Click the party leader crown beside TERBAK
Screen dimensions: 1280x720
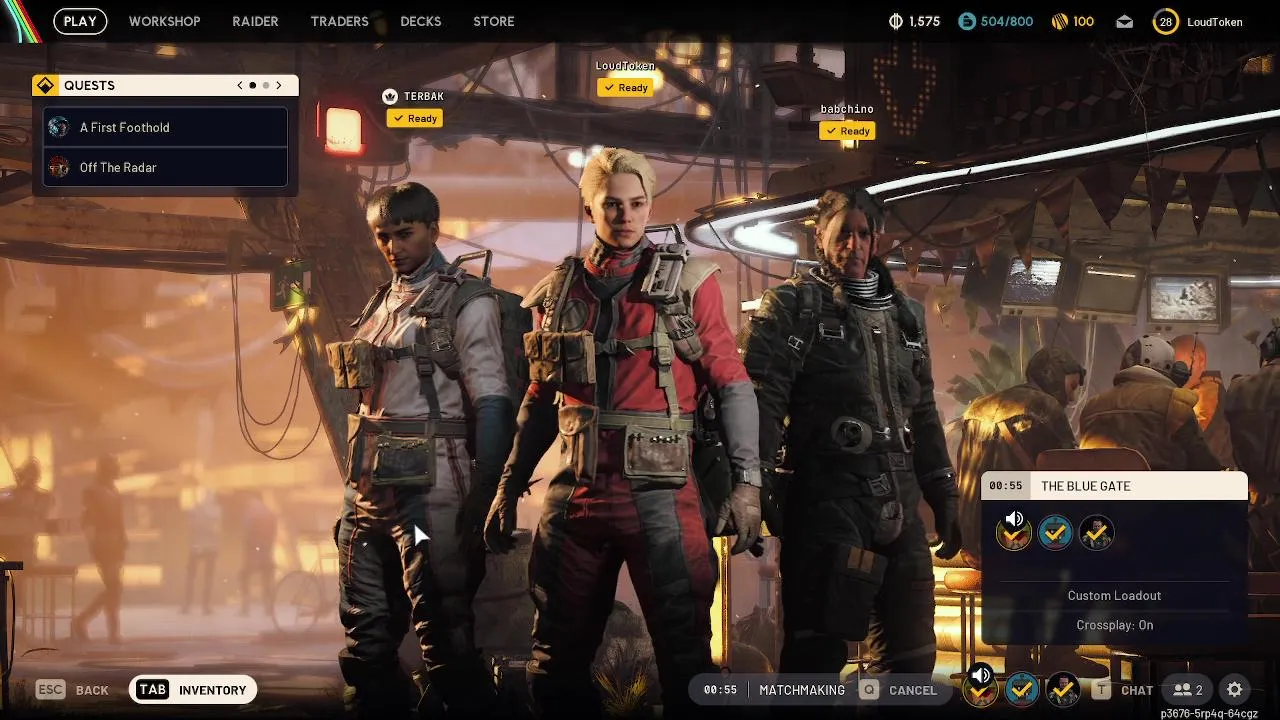coord(390,96)
